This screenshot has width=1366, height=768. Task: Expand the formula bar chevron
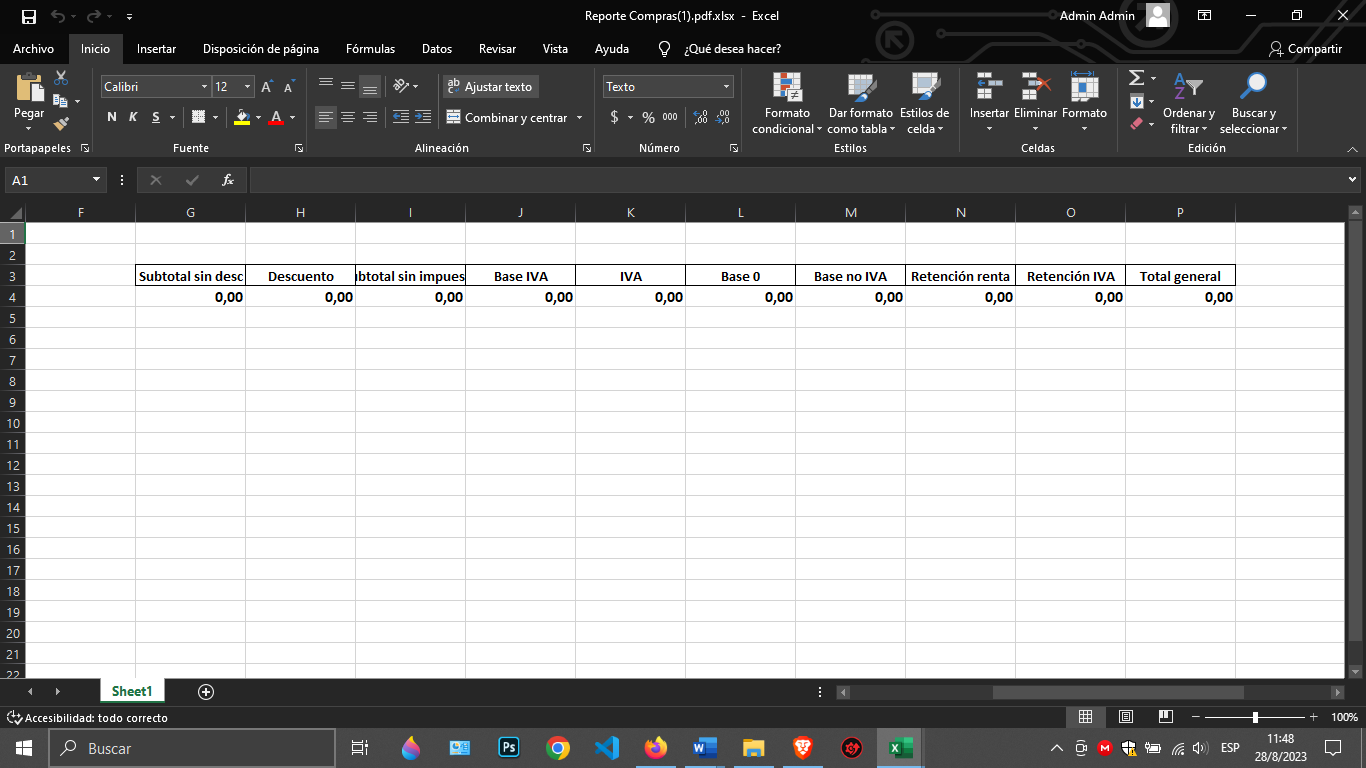(1353, 180)
